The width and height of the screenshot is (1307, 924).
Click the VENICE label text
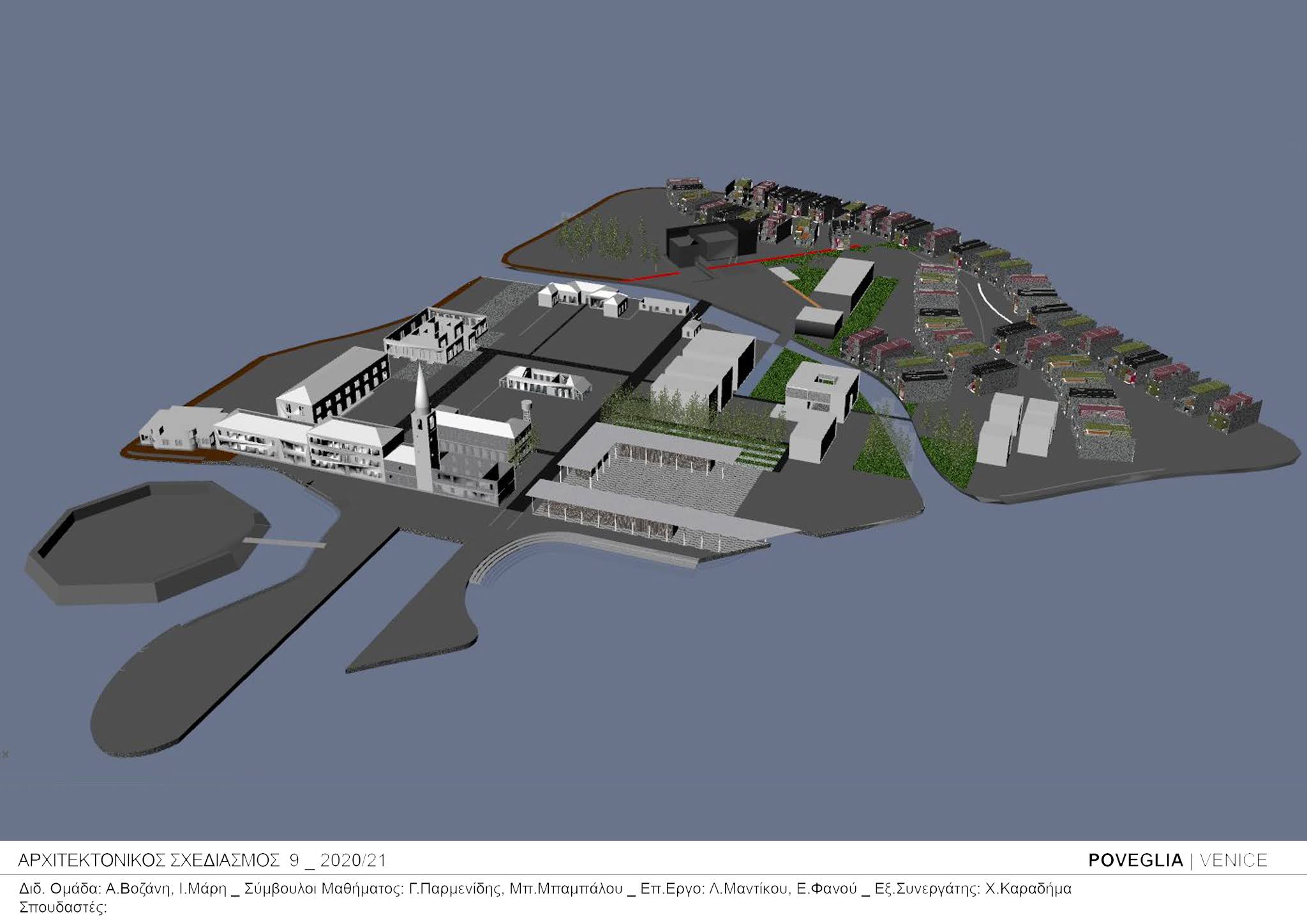click(x=1233, y=861)
